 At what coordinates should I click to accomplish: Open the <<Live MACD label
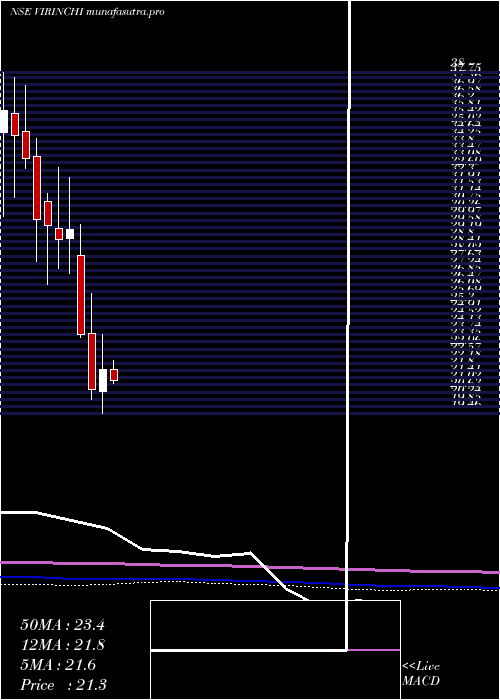[x=421, y=674]
